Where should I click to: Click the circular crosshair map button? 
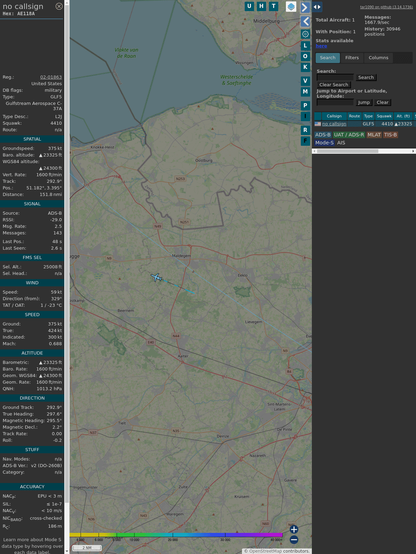click(x=305, y=34)
